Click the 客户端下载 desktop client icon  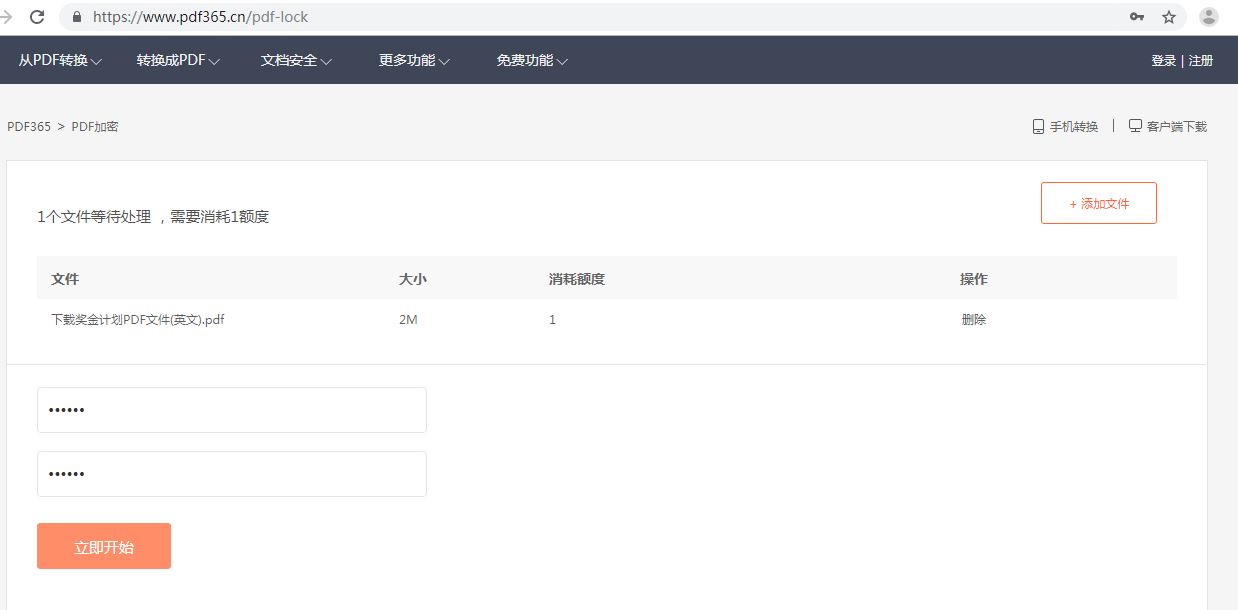(1135, 125)
